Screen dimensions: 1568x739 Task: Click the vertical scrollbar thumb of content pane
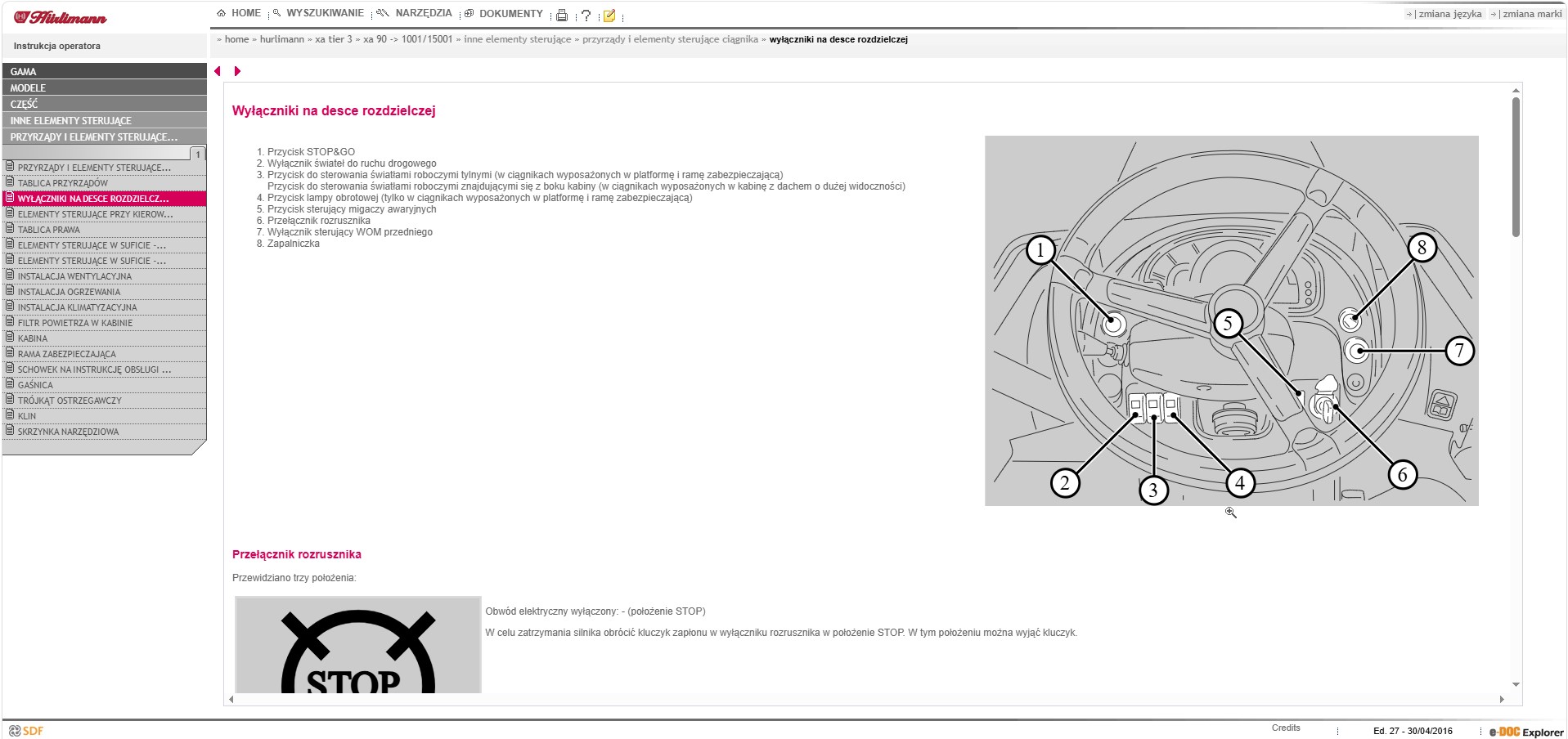[x=1516, y=168]
